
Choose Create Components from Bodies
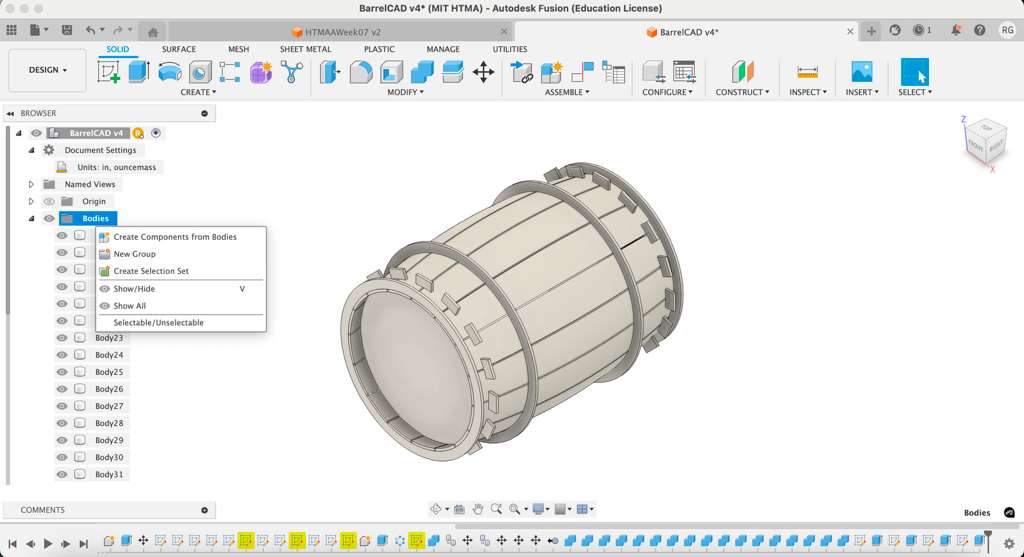tap(175, 237)
